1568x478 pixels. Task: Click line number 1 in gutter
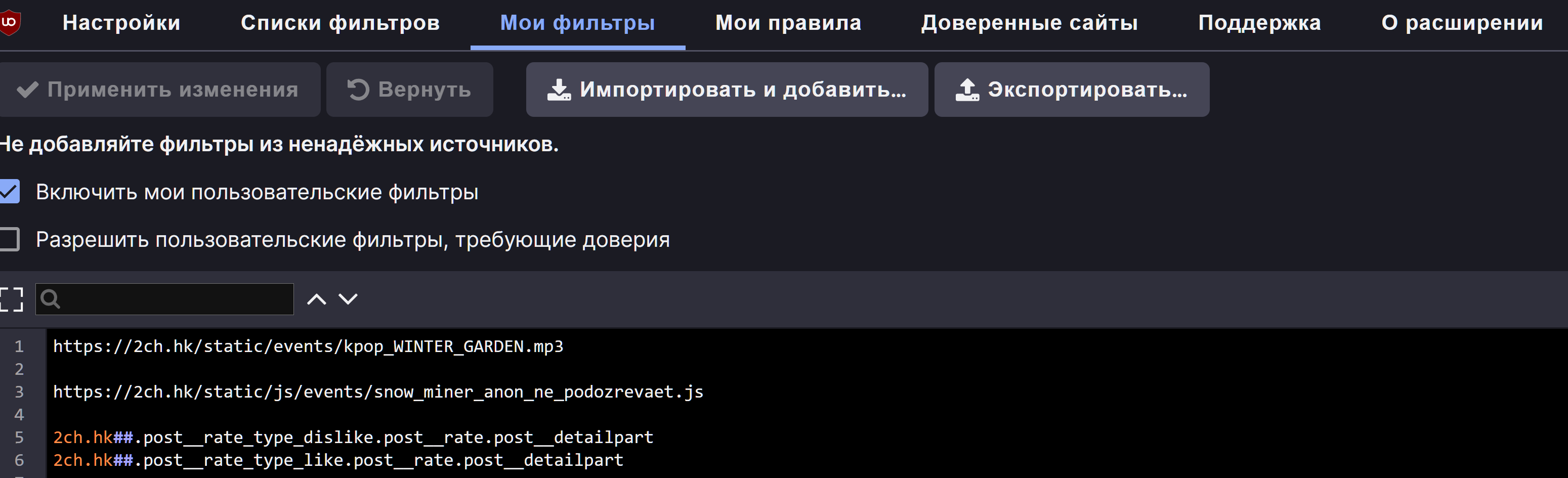[19, 346]
